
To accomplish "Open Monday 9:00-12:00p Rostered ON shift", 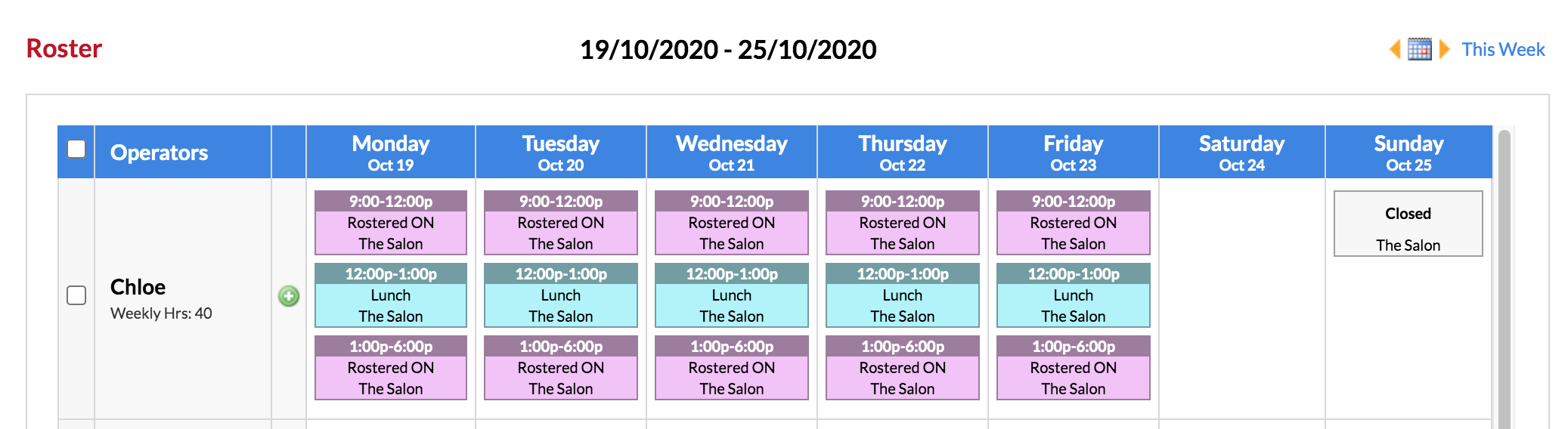I will pos(390,223).
